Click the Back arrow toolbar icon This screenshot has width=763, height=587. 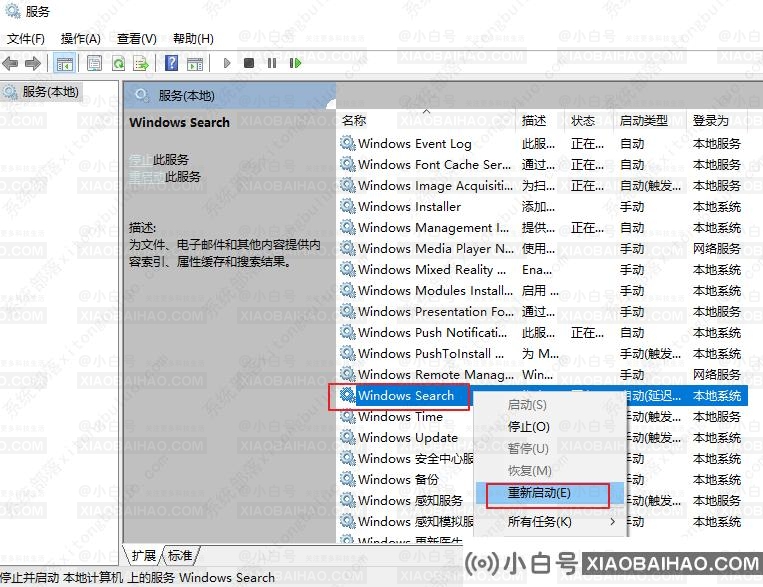point(11,63)
